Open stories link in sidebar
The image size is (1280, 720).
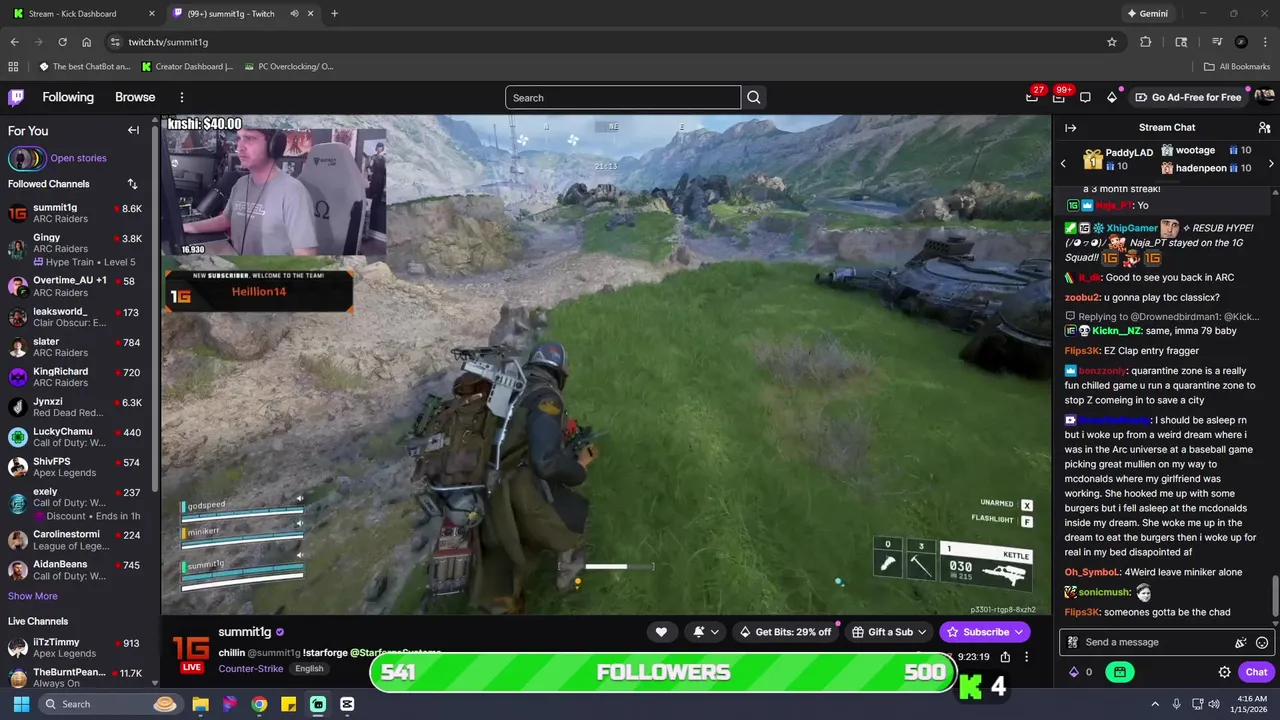(78, 158)
